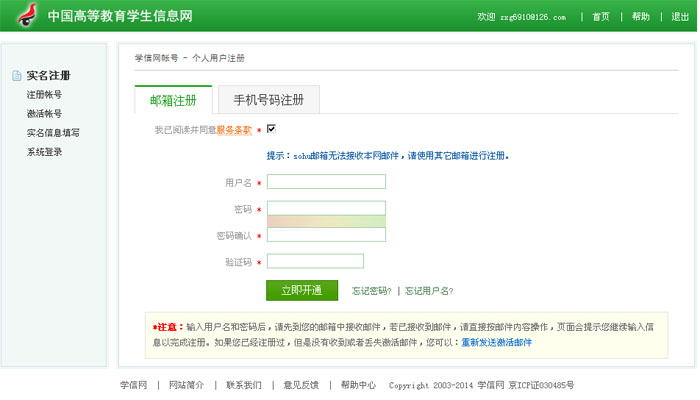
Task: Select 实名信息填写 in the sidebar
Action: 53,133
